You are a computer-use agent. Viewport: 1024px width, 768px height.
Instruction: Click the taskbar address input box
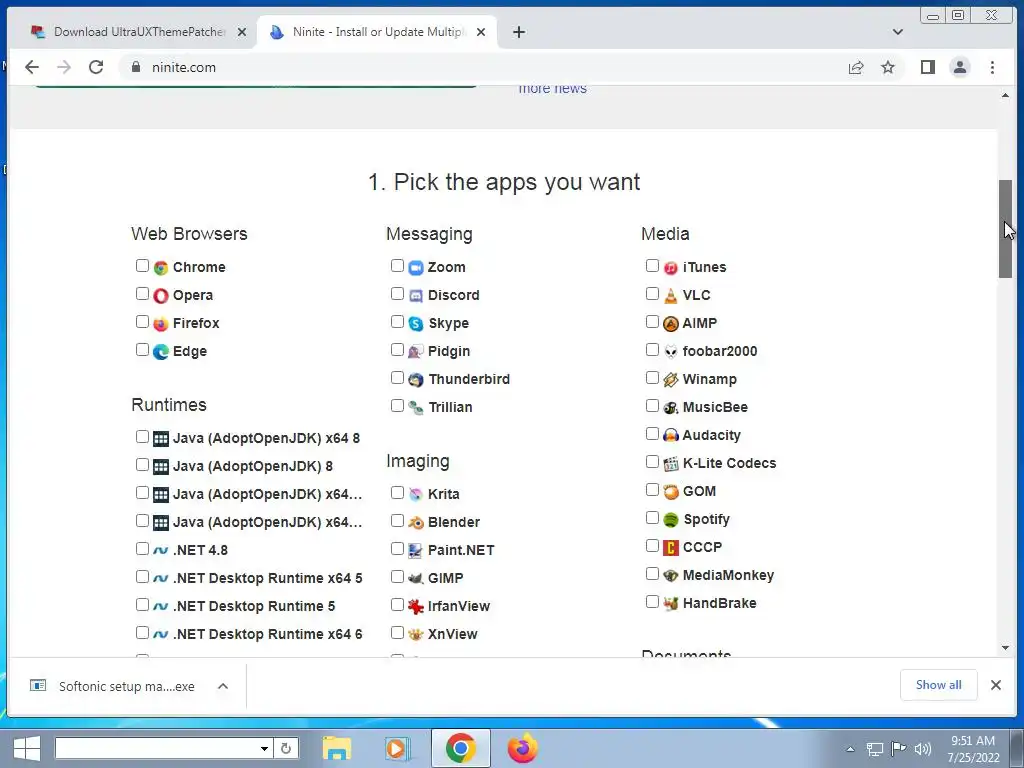tap(155, 748)
